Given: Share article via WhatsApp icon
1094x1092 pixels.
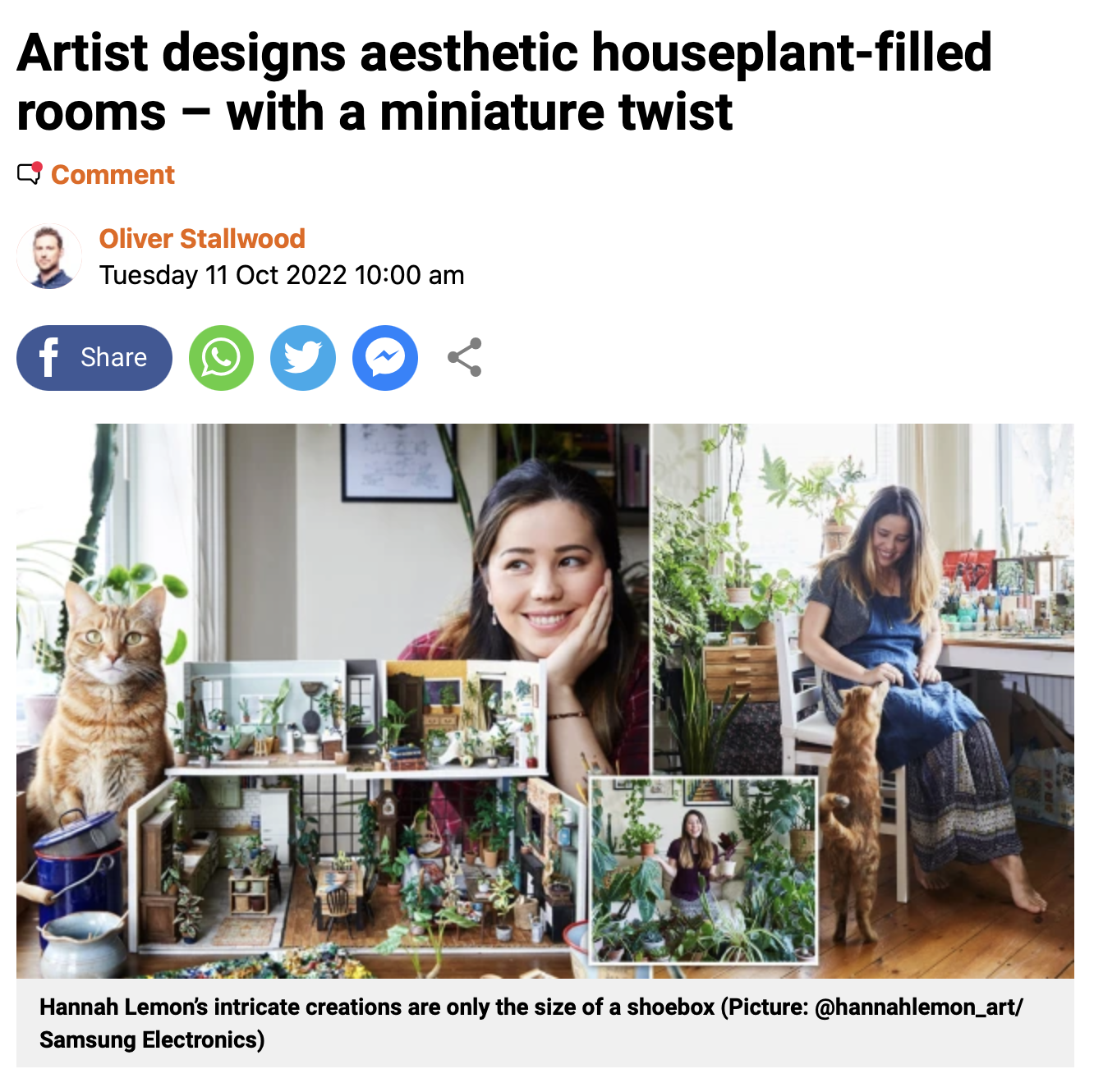Looking at the screenshot, I should pos(221,358).
